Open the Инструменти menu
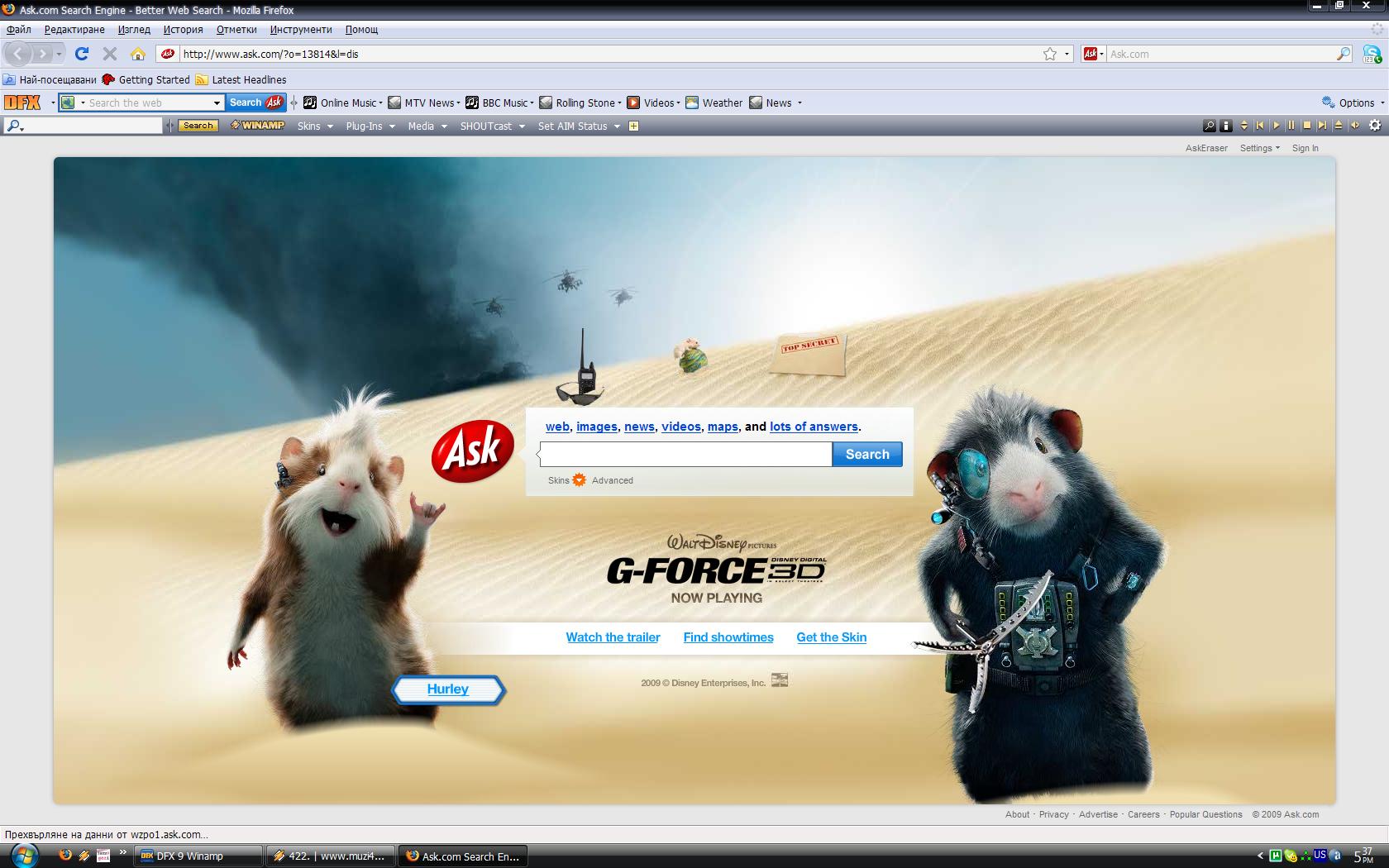This screenshot has width=1389, height=868. point(301,30)
